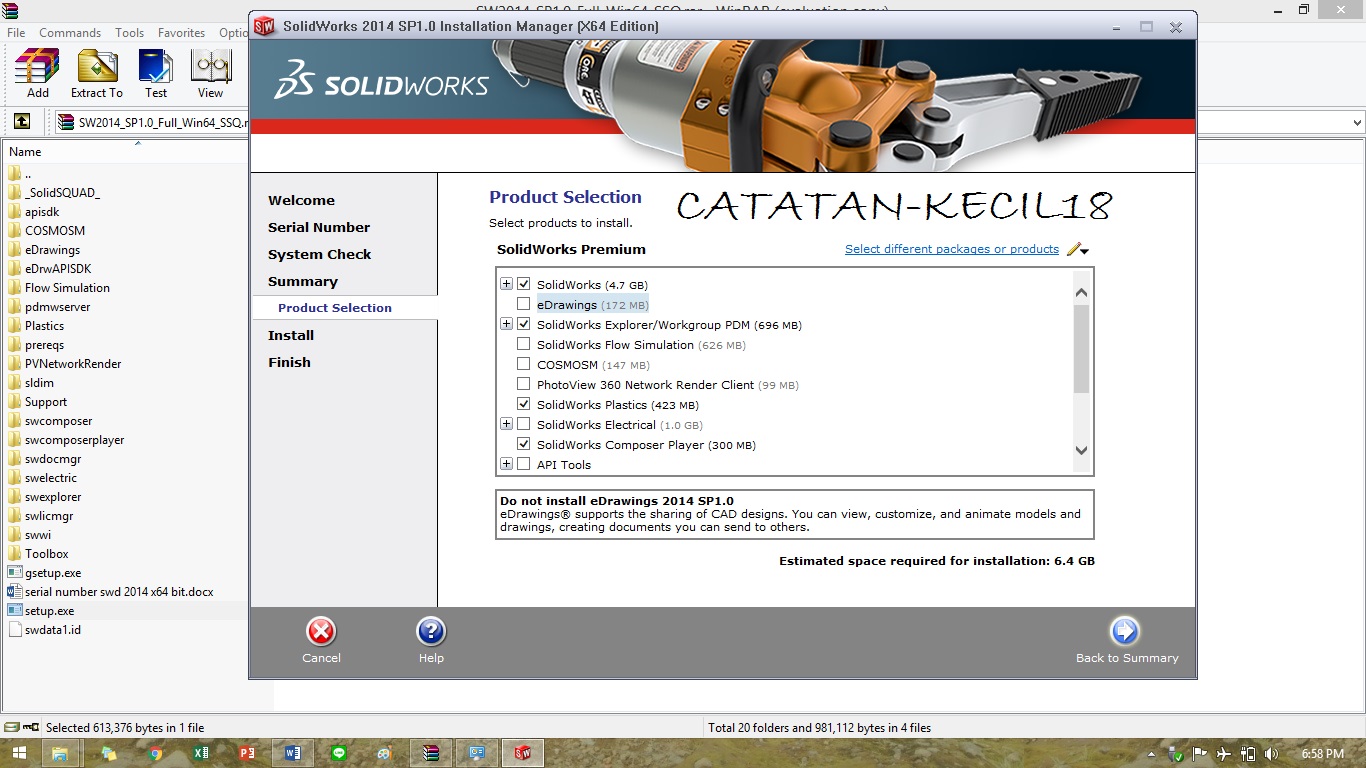Click the taskbar clock showing 6:58 PM
Viewport: 1366px width, 768px height.
click(x=1323, y=754)
